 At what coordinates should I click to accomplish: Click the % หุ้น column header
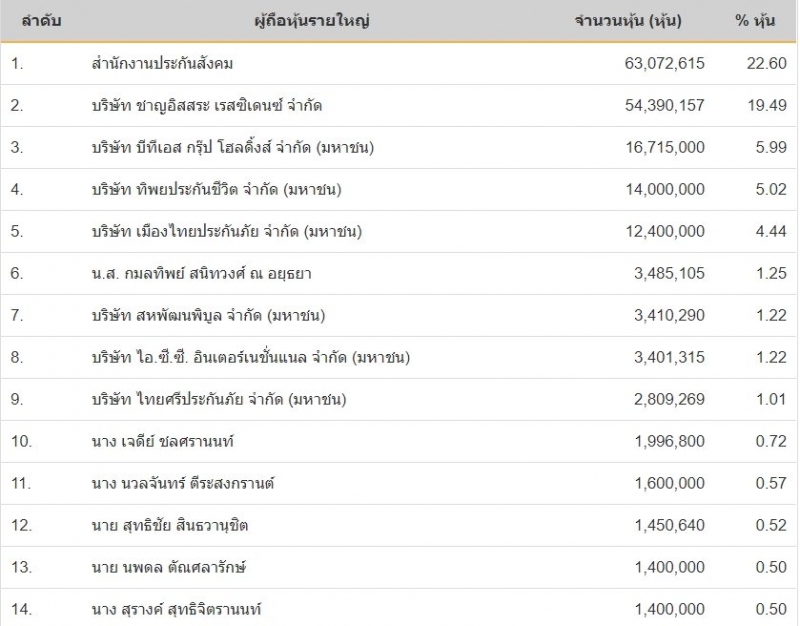point(755,21)
